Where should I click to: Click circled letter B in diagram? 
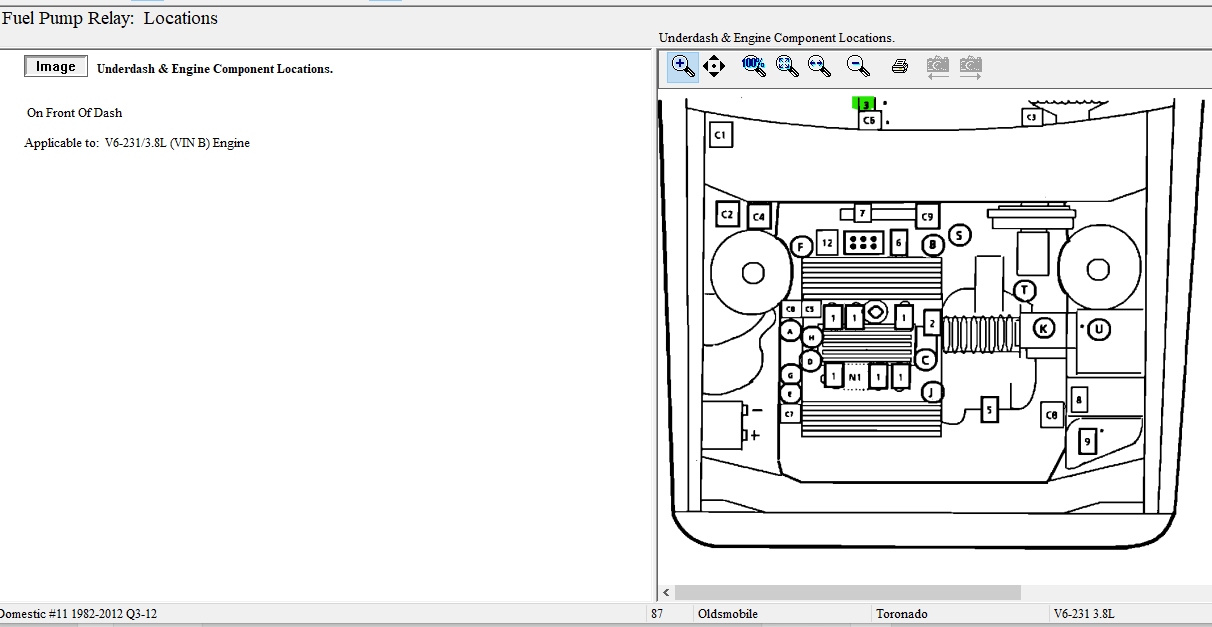(x=932, y=244)
